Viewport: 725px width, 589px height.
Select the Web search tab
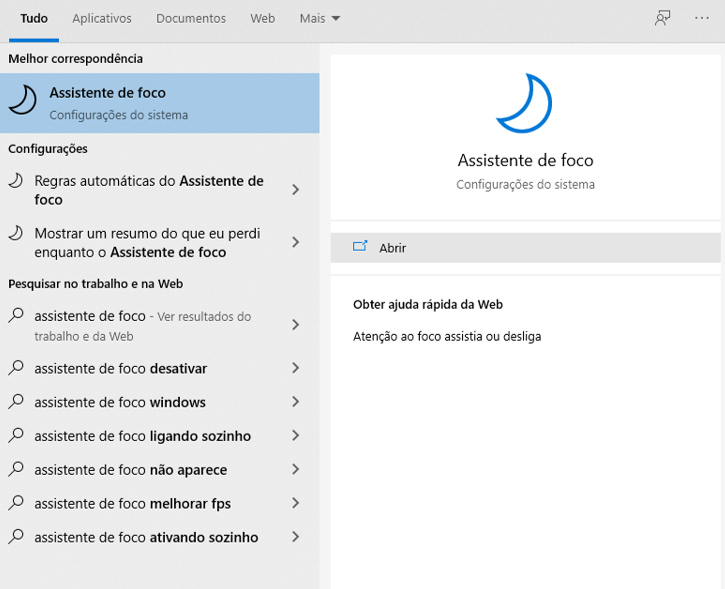pyautogui.click(x=262, y=18)
